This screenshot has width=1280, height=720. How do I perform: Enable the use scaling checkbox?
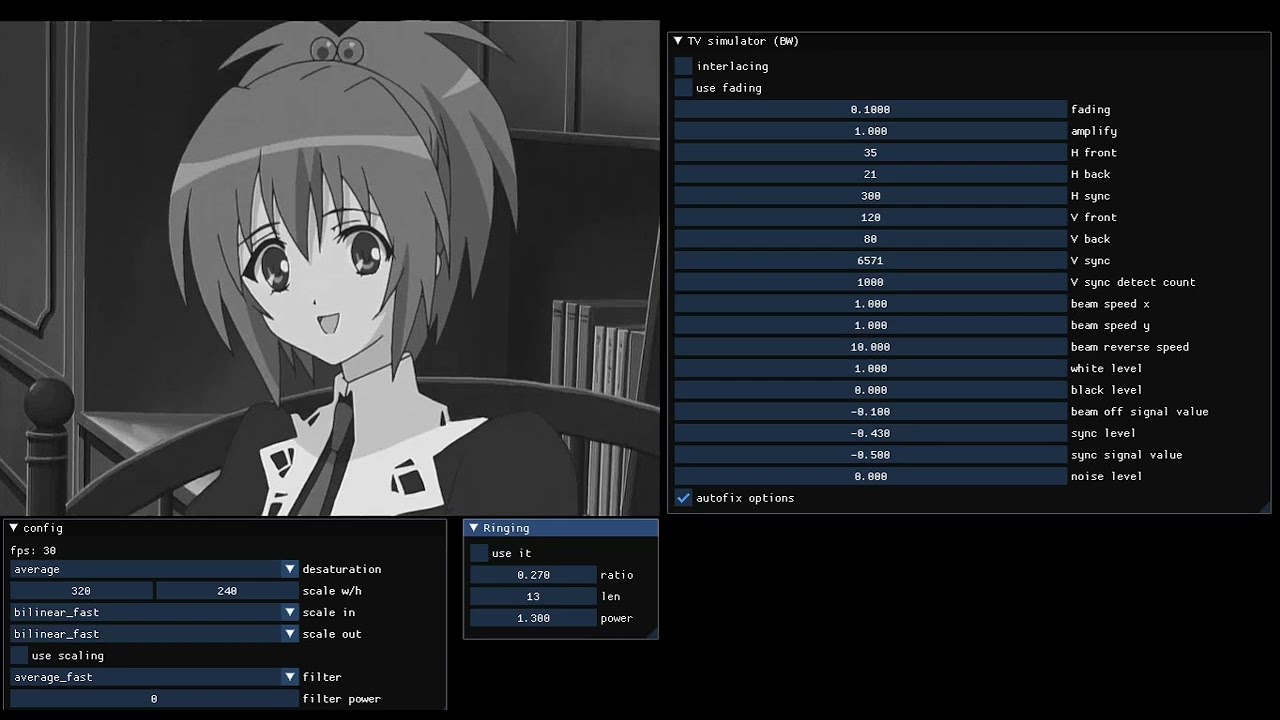coord(19,656)
